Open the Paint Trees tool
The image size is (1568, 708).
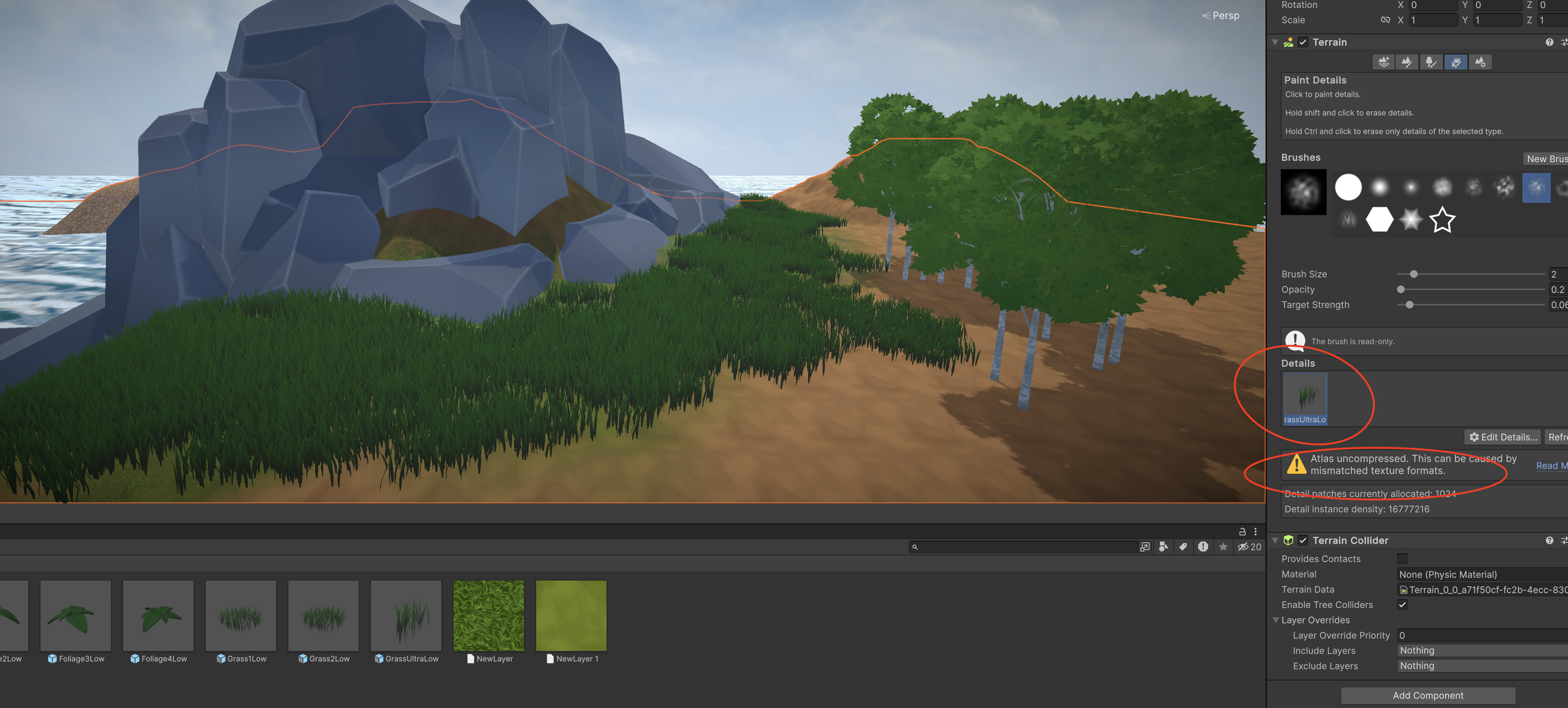click(x=1430, y=62)
